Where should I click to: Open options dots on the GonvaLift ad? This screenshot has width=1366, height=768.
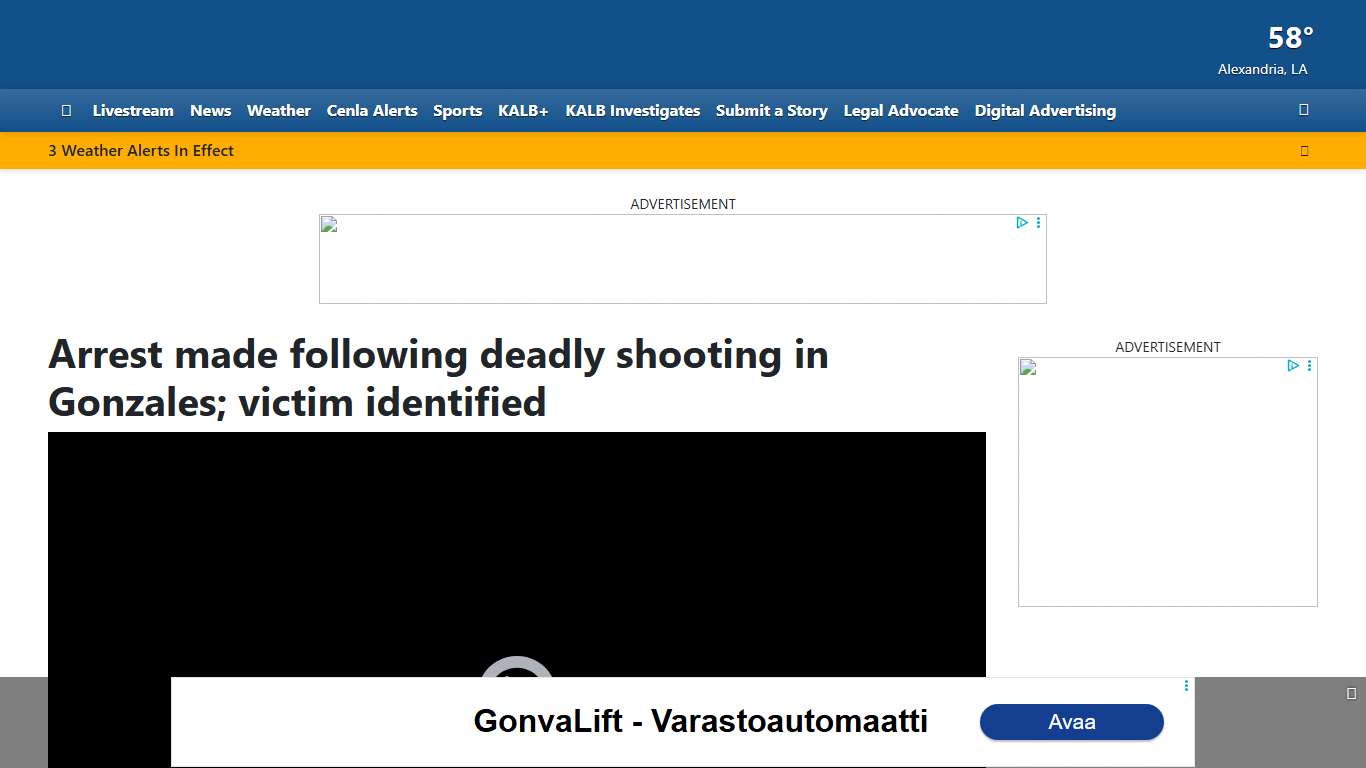[x=1186, y=686]
